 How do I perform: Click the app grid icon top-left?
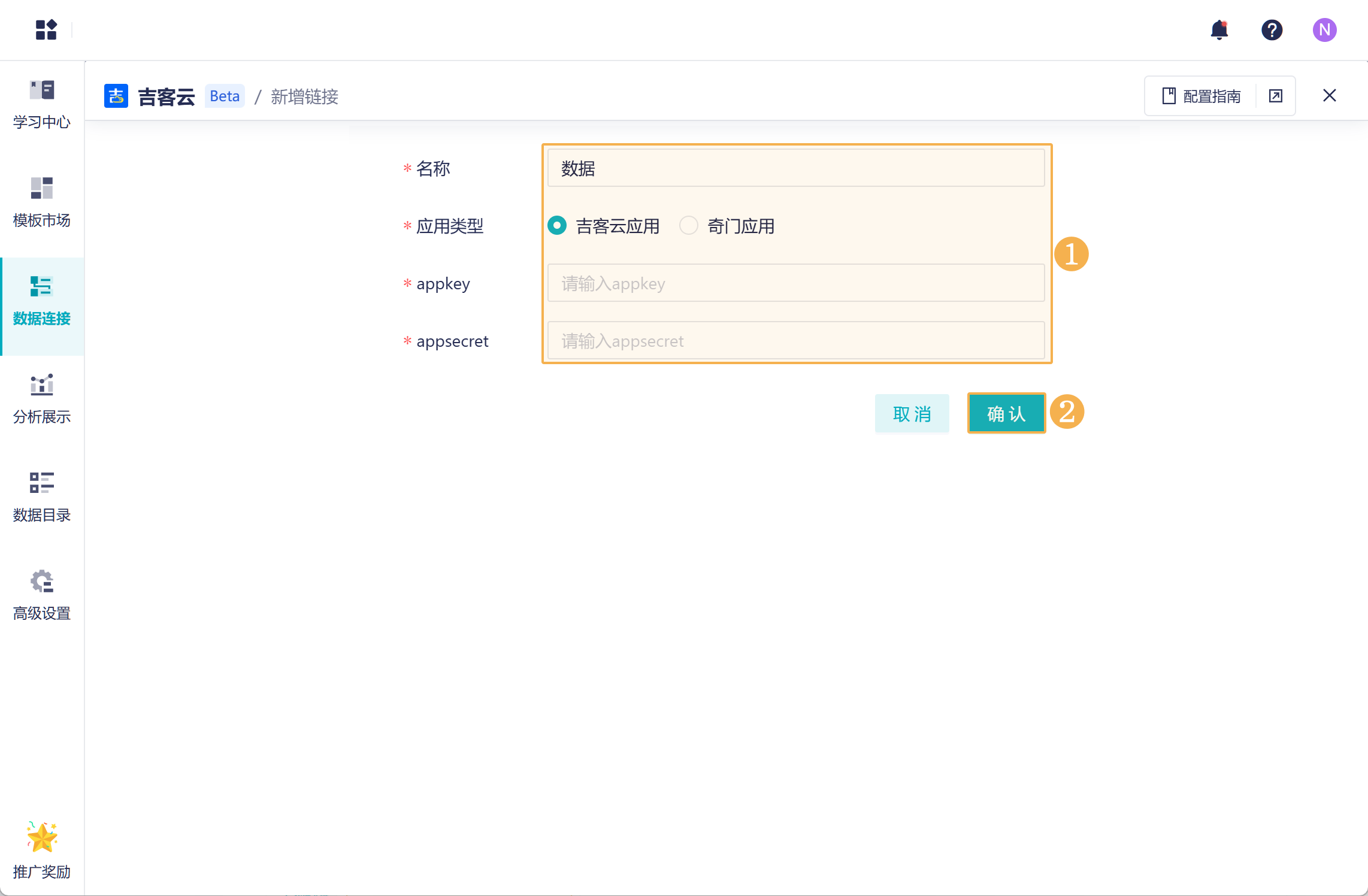46,30
